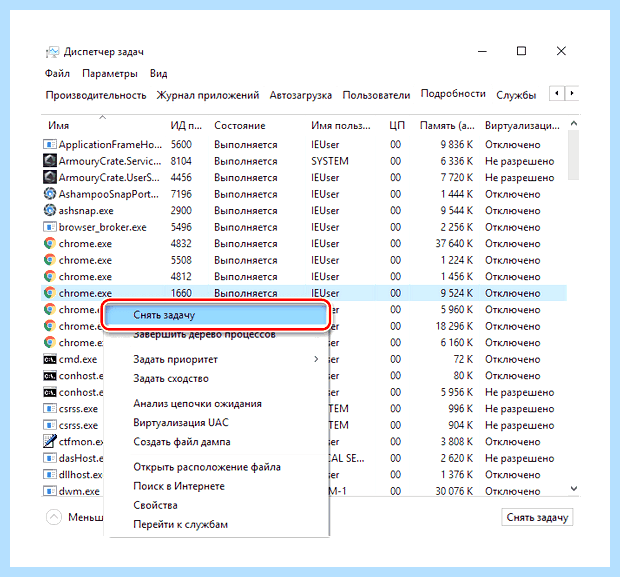Switch to the Пользователи tab
The height and width of the screenshot is (577, 620).
click(376, 95)
